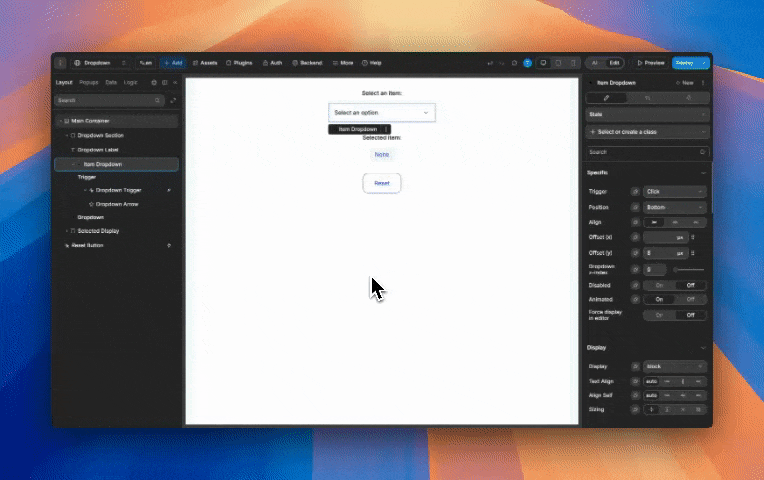The height and width of the screenshot is (480, 764).
Task: Collapse the Display section
Action: coord(703,348)
